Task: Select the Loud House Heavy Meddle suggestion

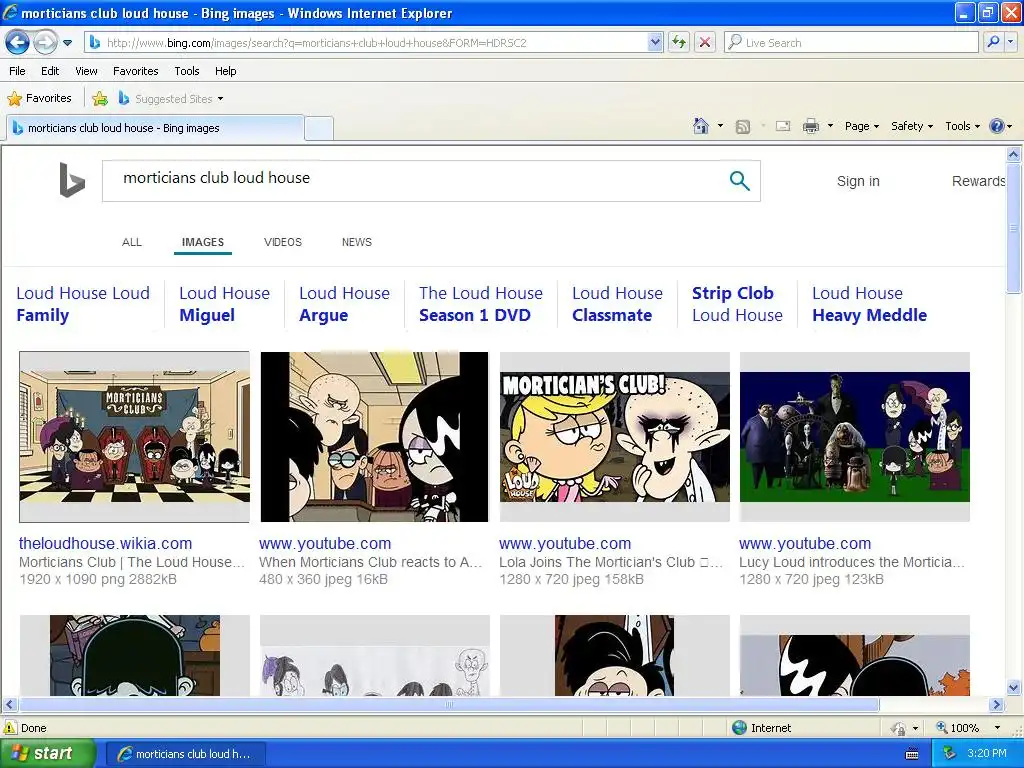Action: 869,304
